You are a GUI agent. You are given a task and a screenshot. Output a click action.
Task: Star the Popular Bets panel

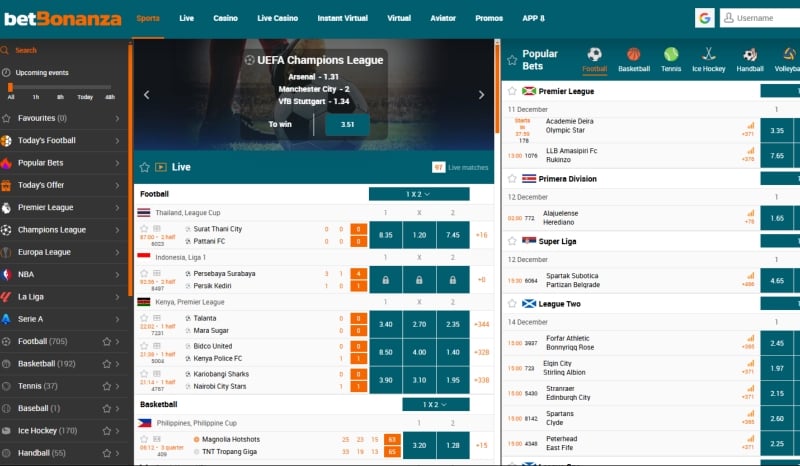pyautogui.click(x=512, y=60)
